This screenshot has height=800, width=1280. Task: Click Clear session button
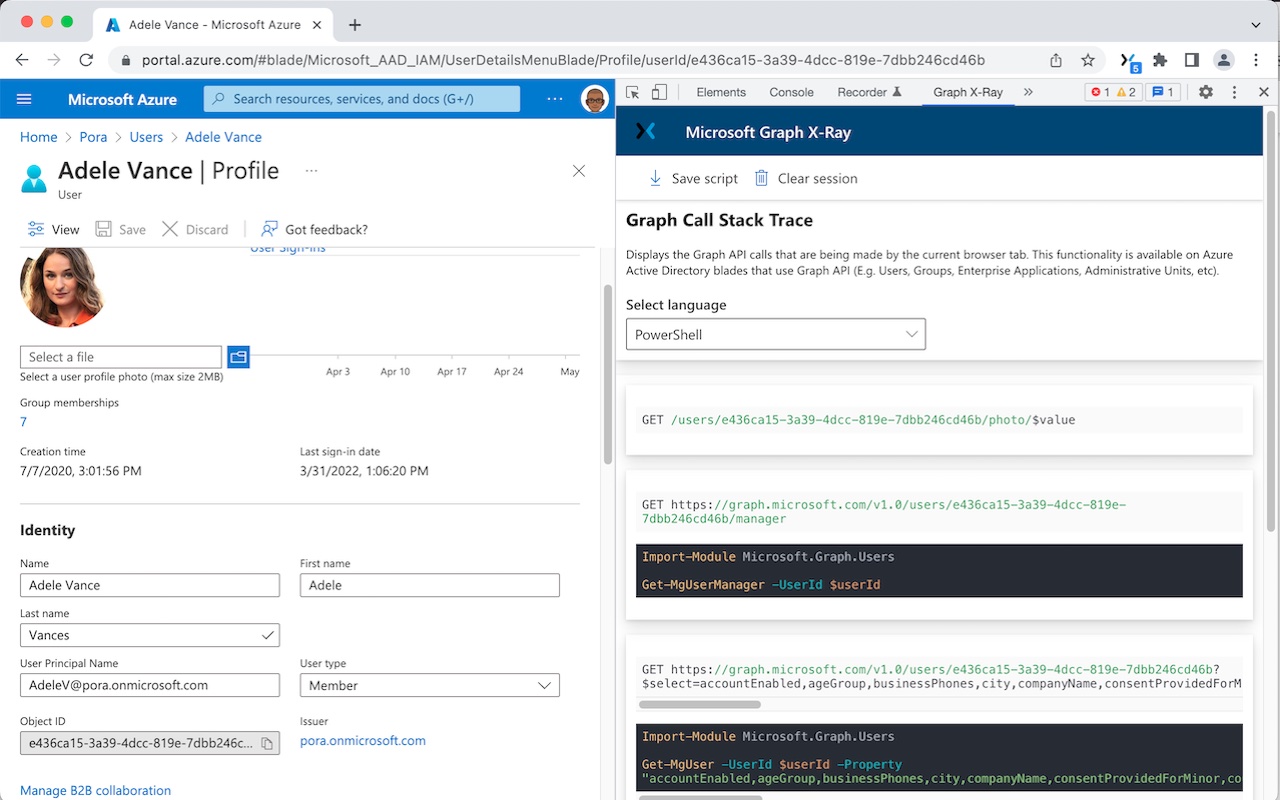pyautogui.click(x=806, y=178)
